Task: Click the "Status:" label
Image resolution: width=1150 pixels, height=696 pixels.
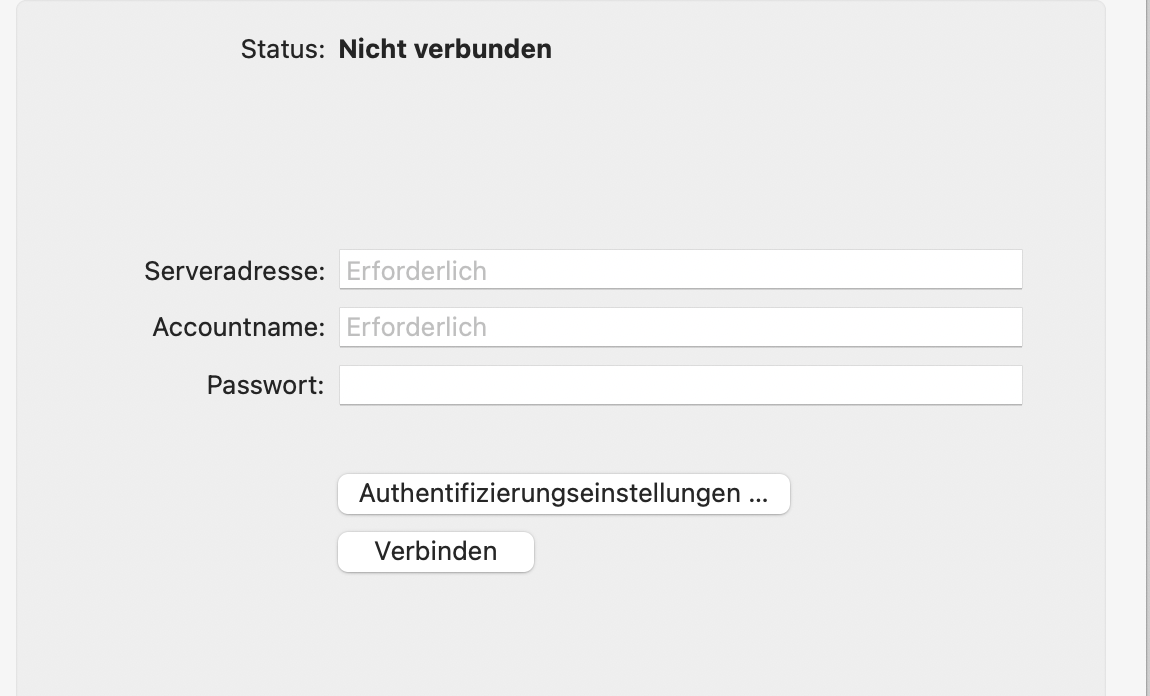Action: [x=282, y=49]
